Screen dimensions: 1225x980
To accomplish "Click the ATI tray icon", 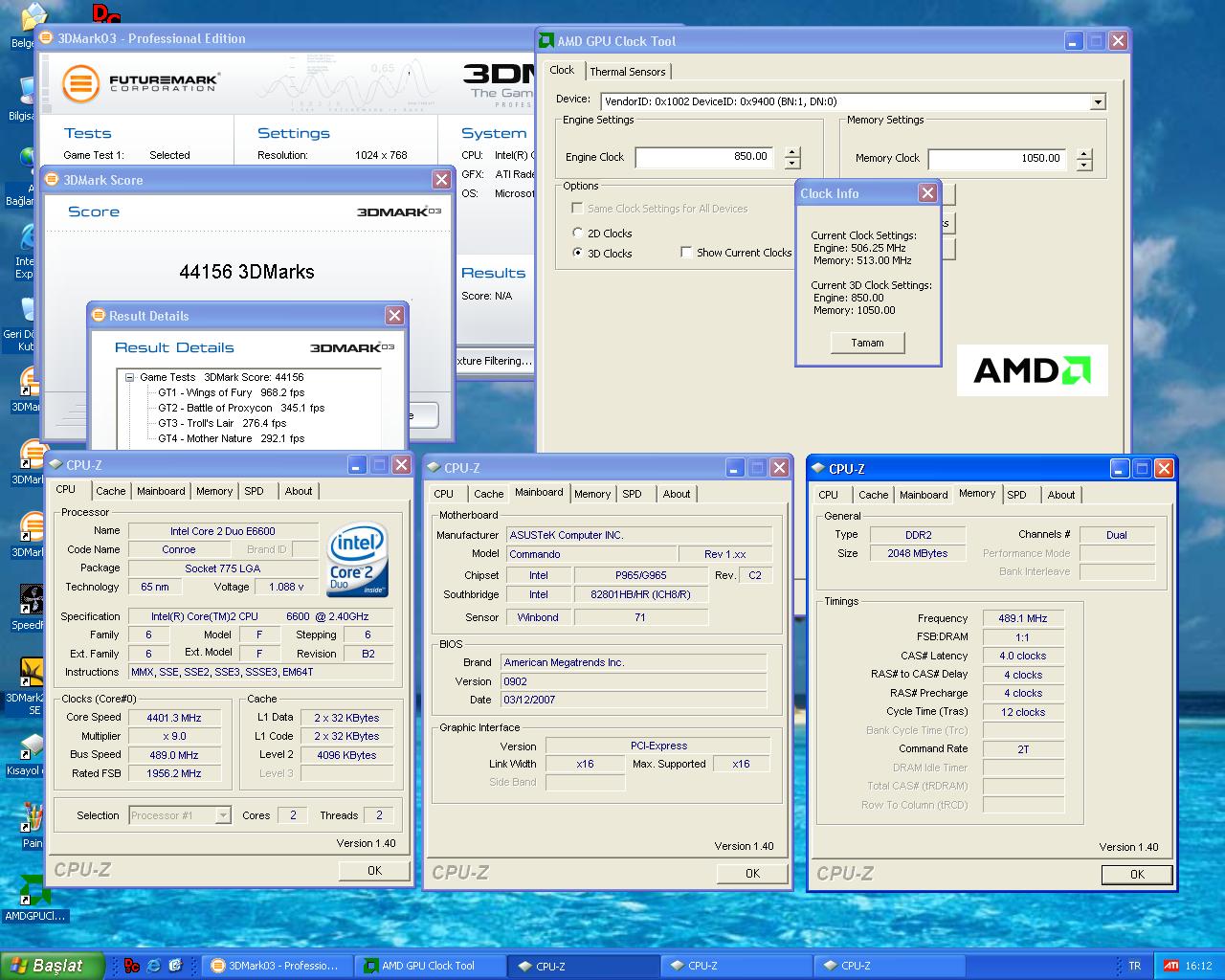I will click(1170, 966).
